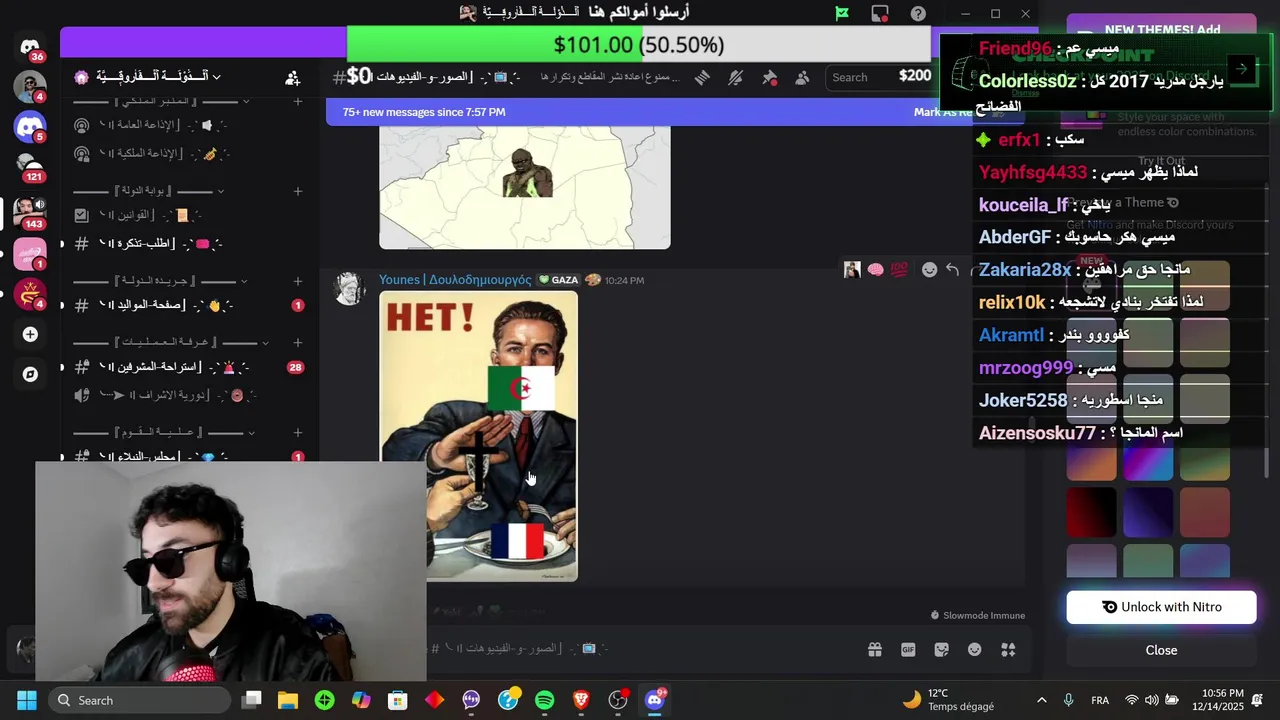
Task: Open File Explorer from the taskbar
Action: 288,700
